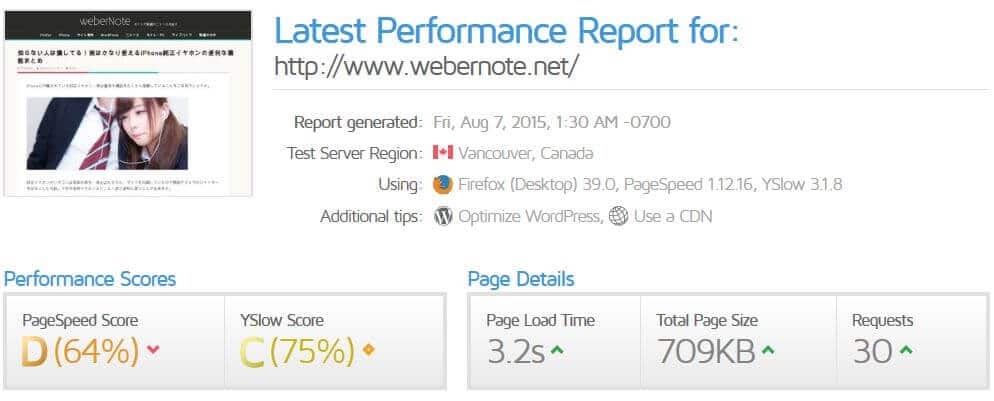Viewport: 994px width, 401px height.
Task: Click the weberNote site screenshot thumbnail
Action: [x=128, y=103]
